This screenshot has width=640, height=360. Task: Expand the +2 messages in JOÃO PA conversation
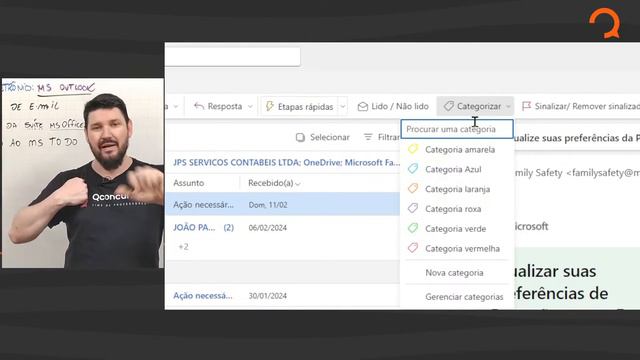184,247
